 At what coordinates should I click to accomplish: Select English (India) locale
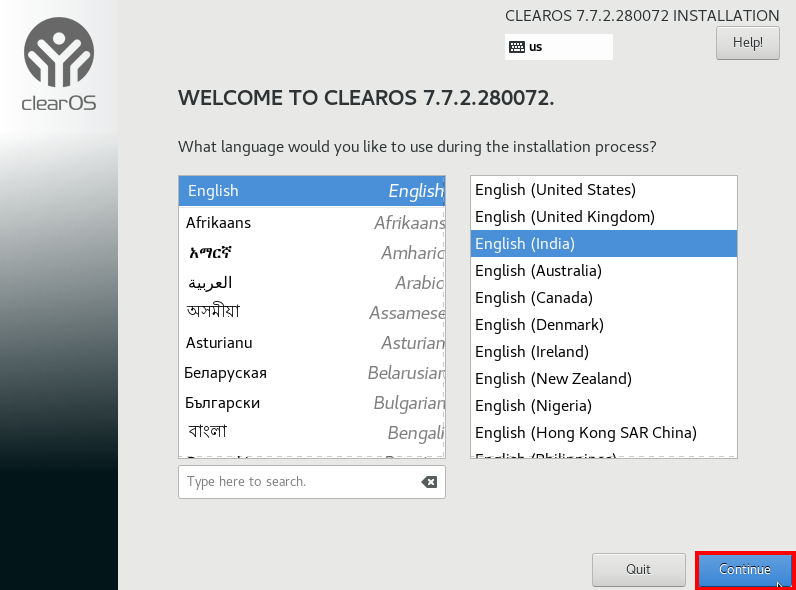click(x=604, y=244)
